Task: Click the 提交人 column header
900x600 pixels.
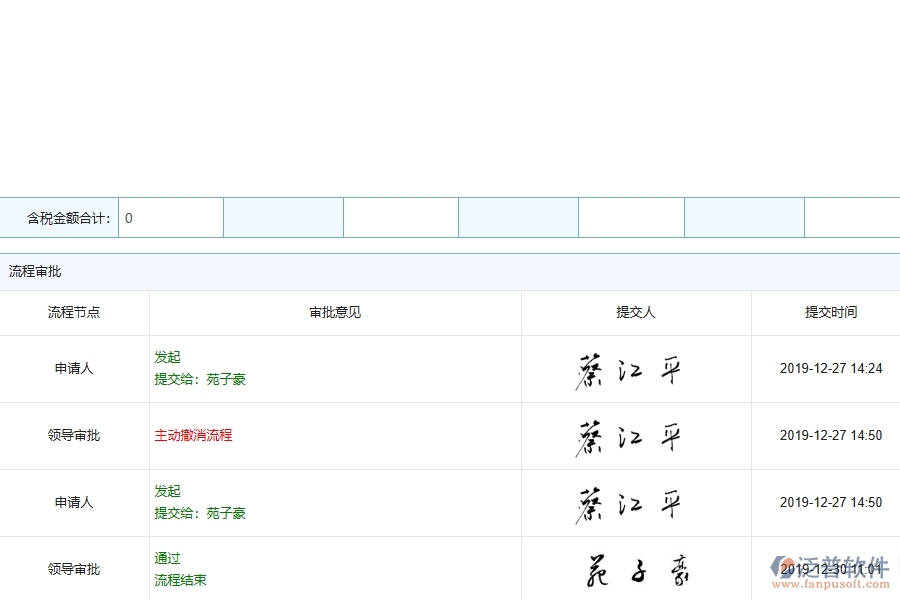Action: pos(636,312)
